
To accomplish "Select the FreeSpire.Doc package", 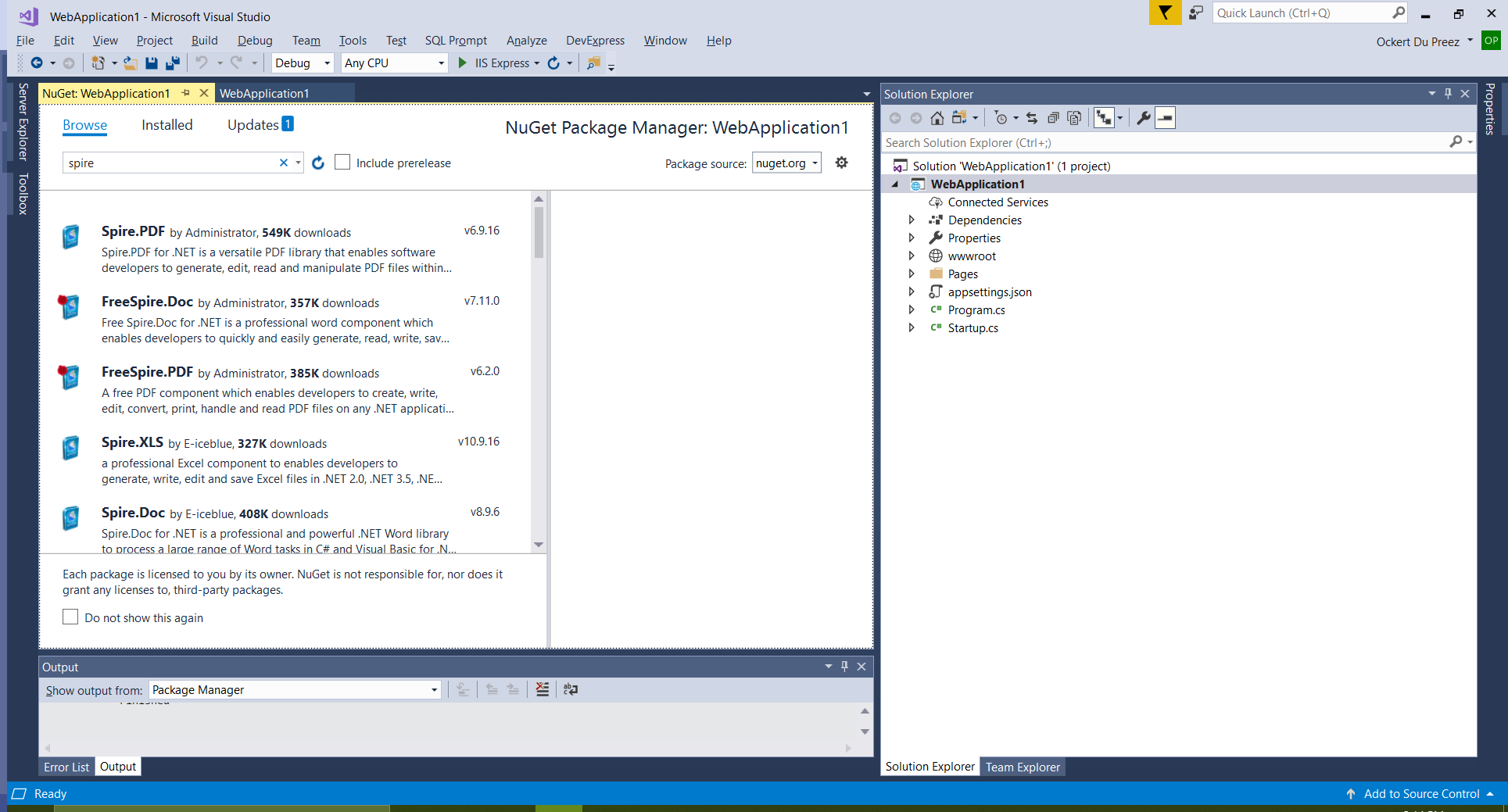I will point(284,319).
